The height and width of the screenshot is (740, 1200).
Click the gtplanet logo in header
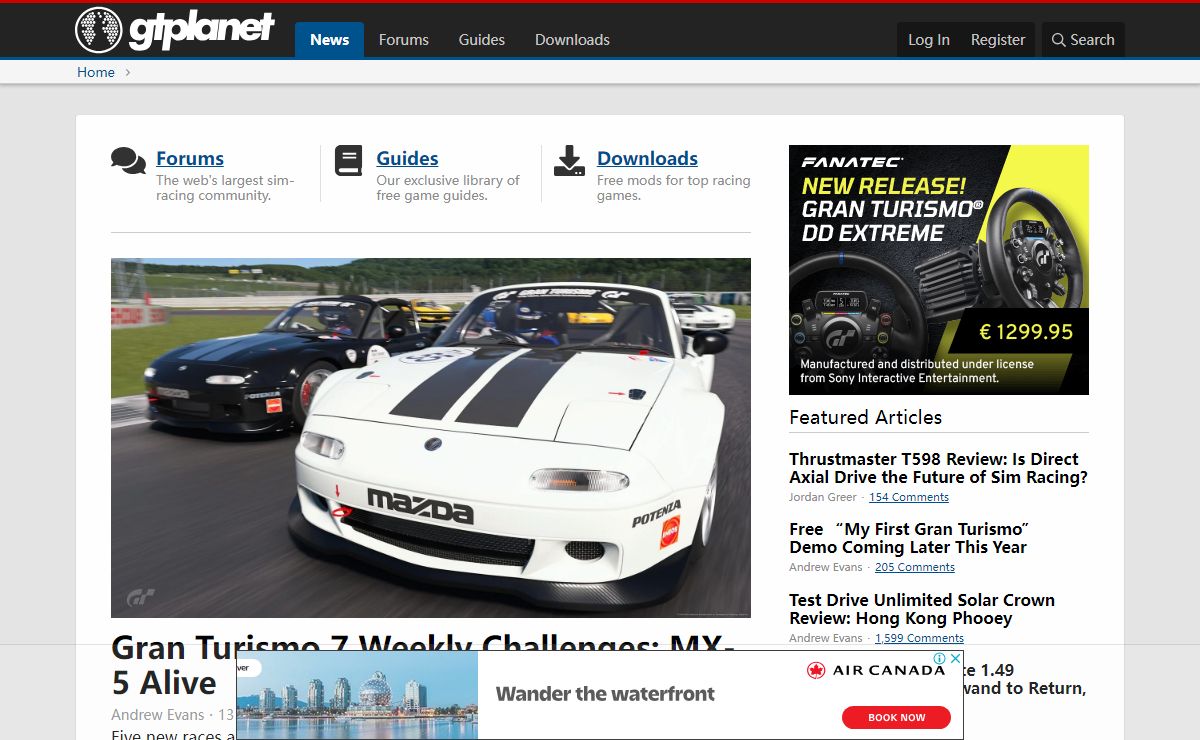click(x=174, y=30)
